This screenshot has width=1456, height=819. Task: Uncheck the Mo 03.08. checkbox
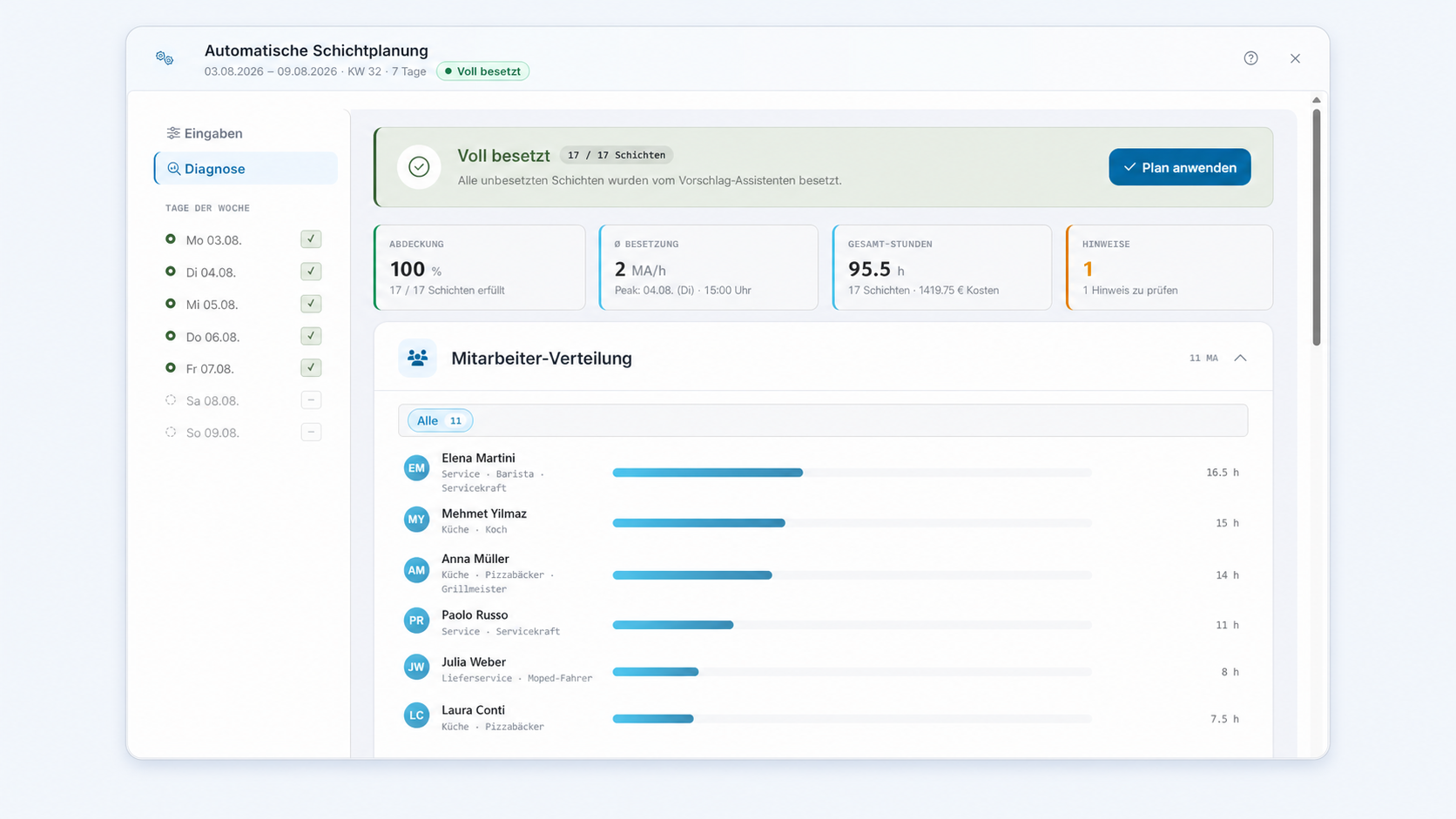[x=311, y=238]
